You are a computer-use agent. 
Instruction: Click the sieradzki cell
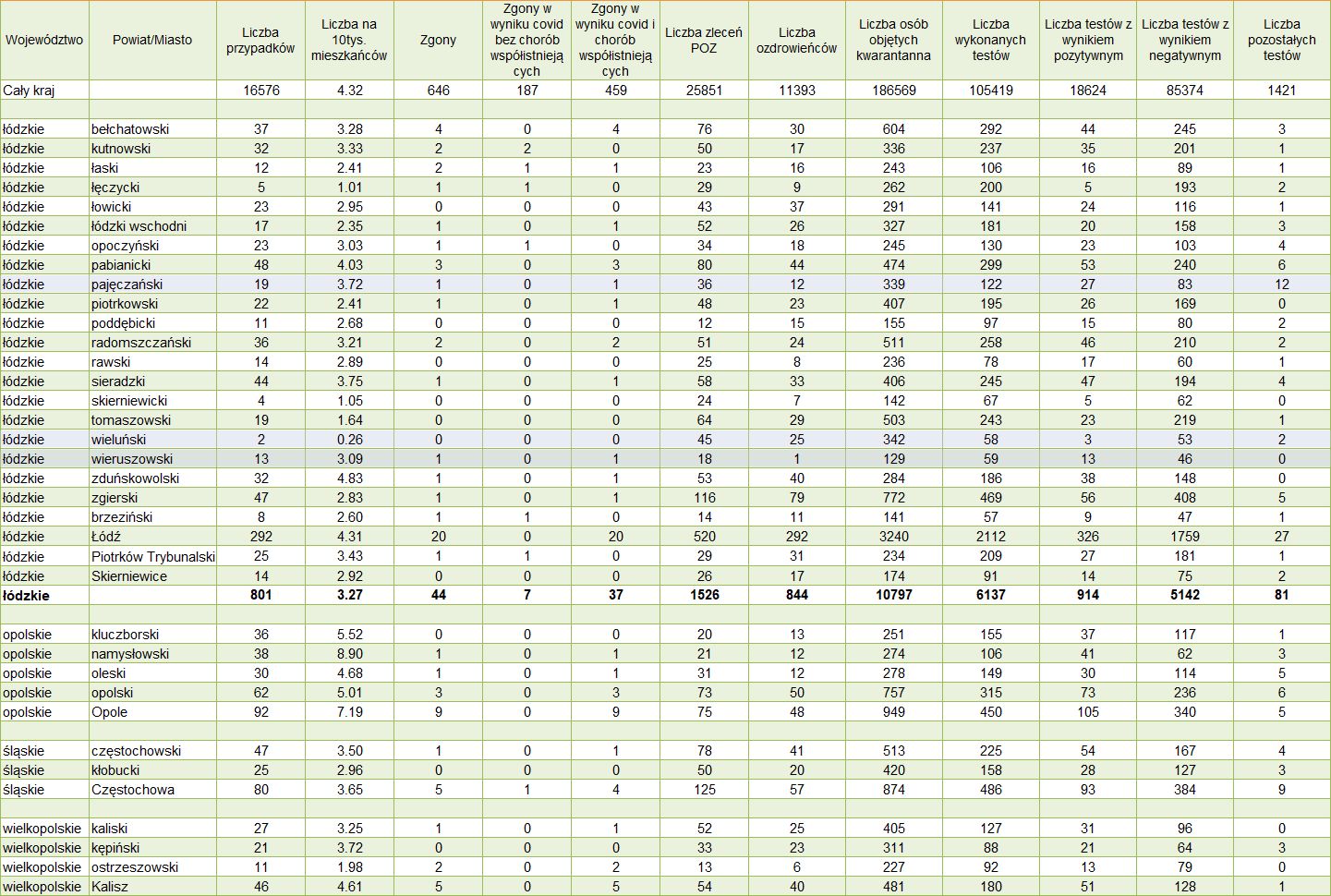click(x=152, y=381)
